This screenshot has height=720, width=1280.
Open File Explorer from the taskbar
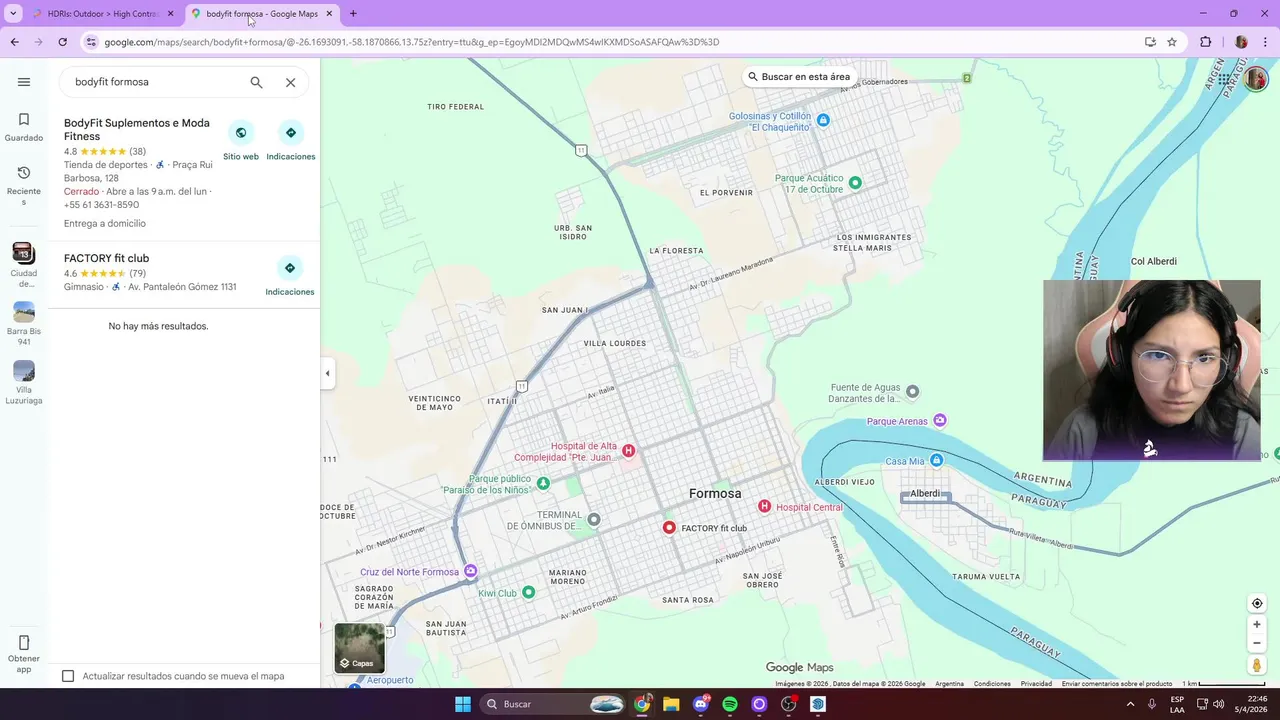tap(671, 704)
